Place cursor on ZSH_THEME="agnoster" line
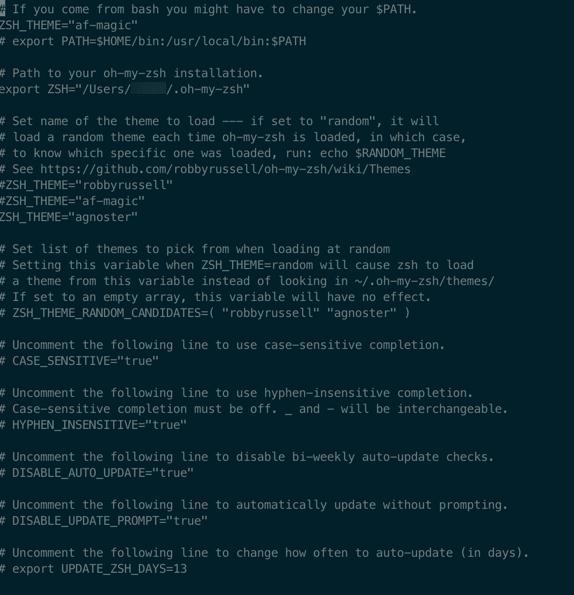This screenshot has width=574, height=595. [x=69, y=217]
